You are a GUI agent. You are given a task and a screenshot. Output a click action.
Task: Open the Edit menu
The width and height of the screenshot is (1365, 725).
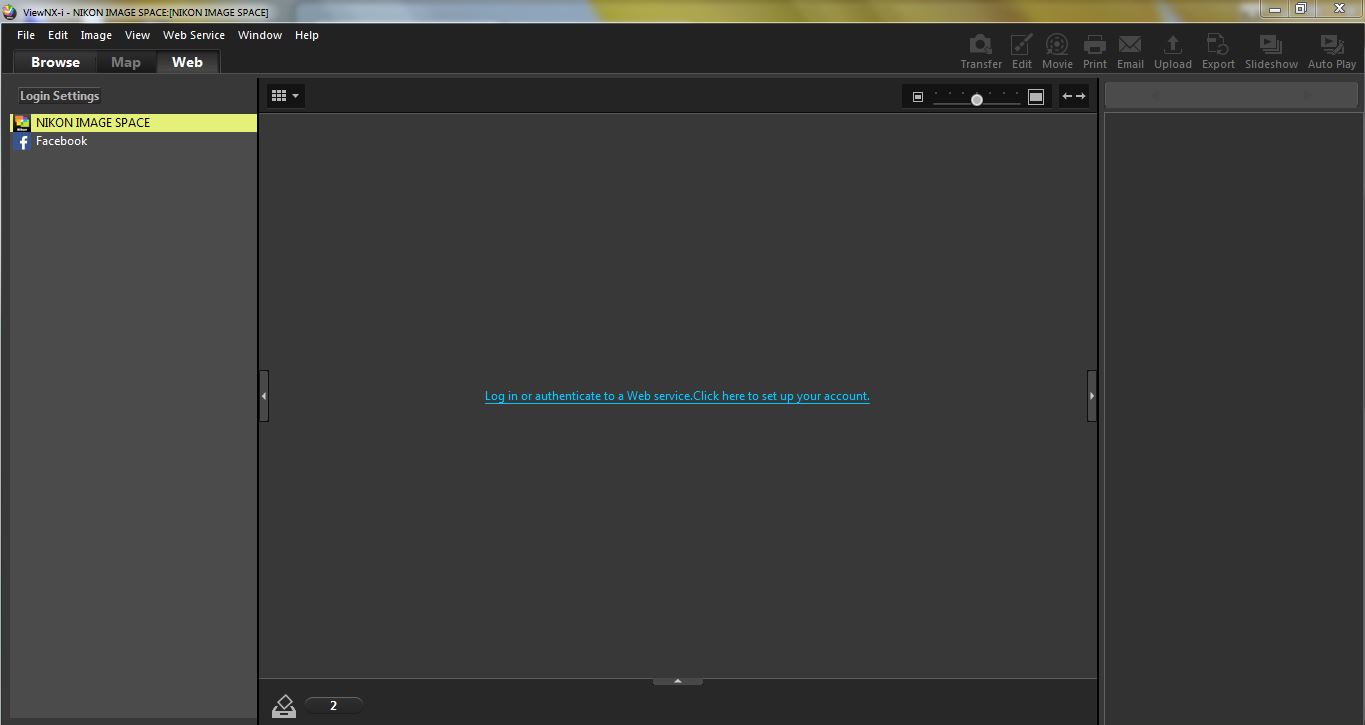coord(58,35)
